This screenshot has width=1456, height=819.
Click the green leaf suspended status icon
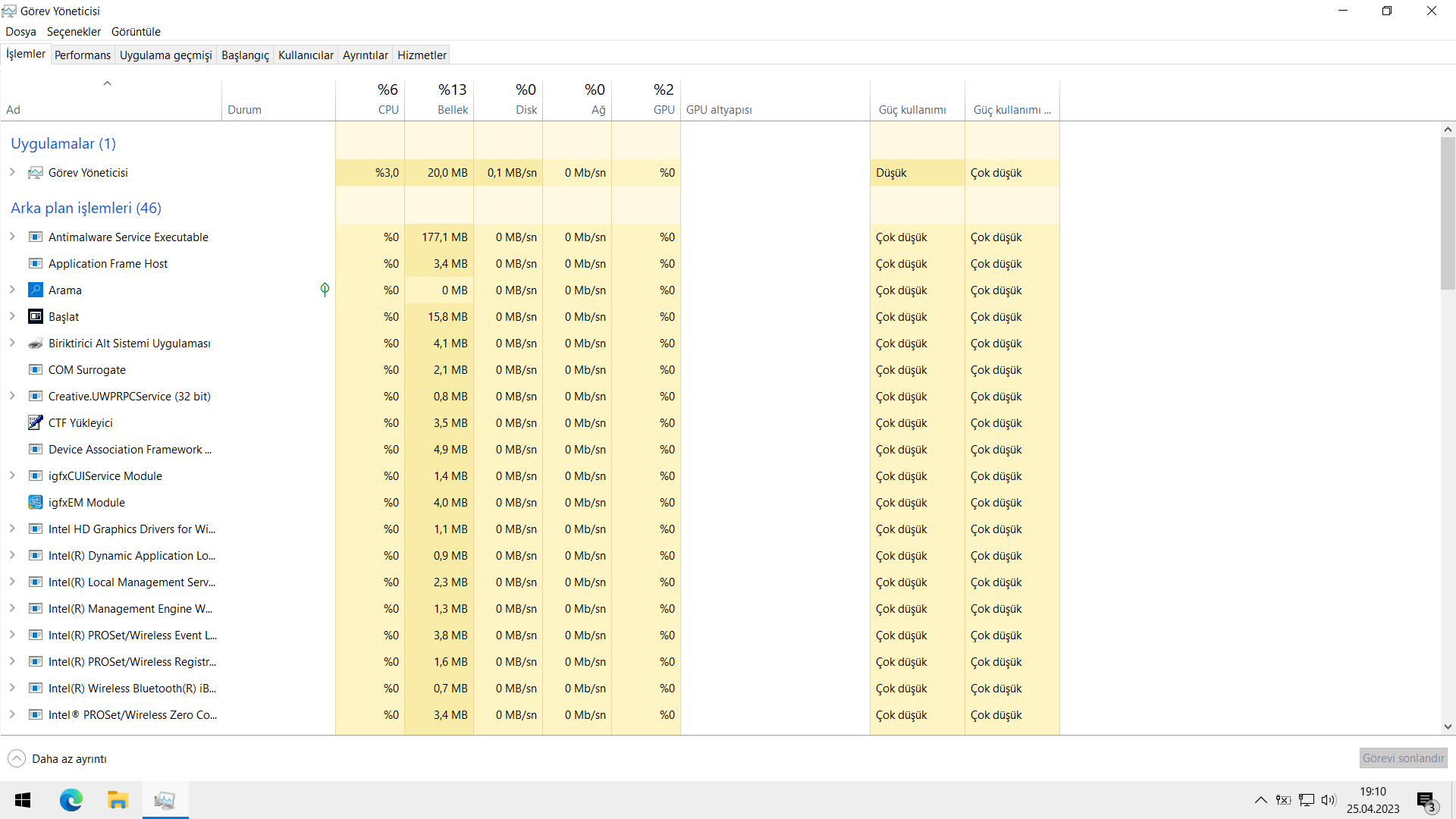pos(325,290)
